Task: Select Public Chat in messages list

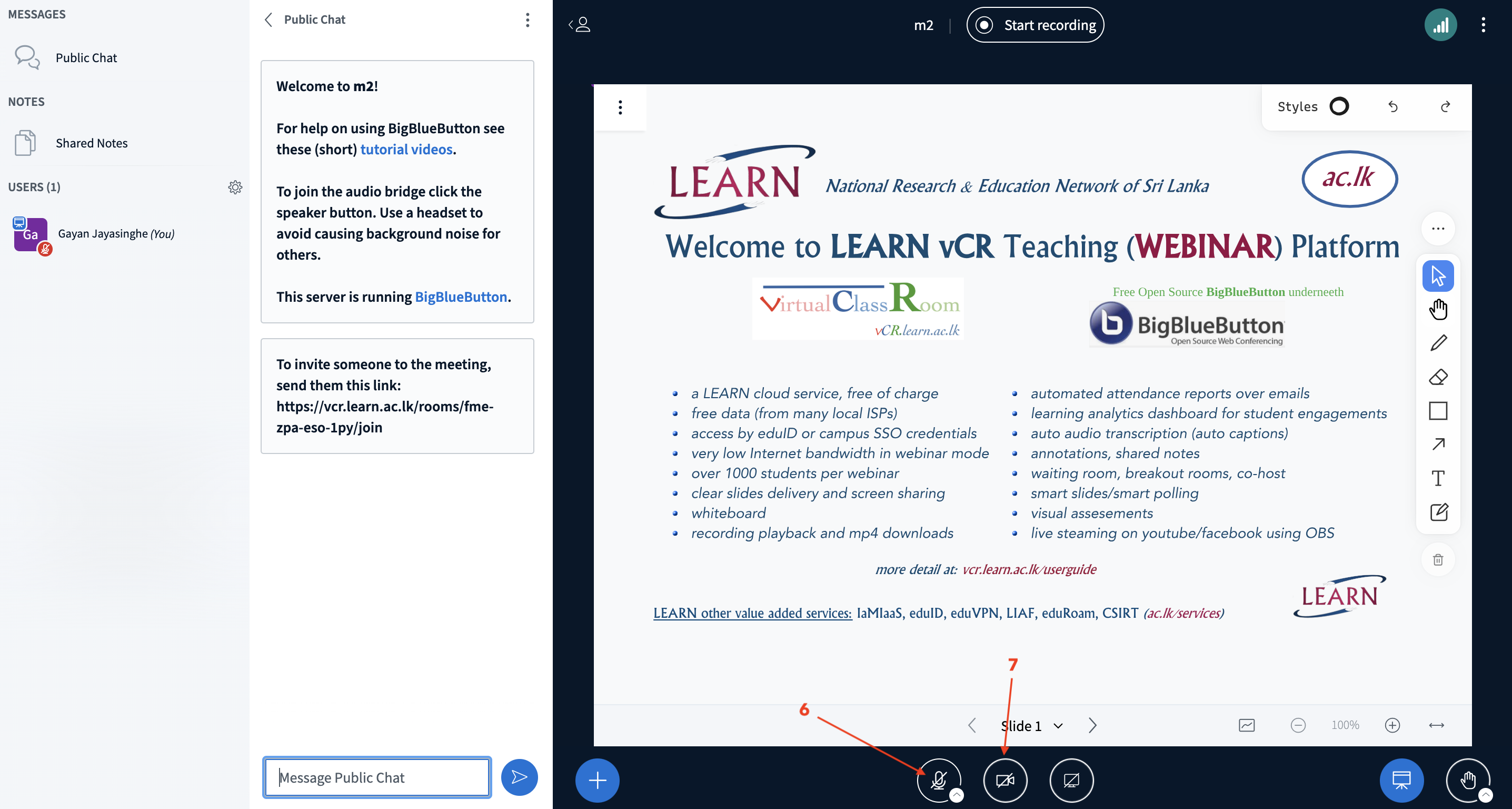Action: (86, 57)
